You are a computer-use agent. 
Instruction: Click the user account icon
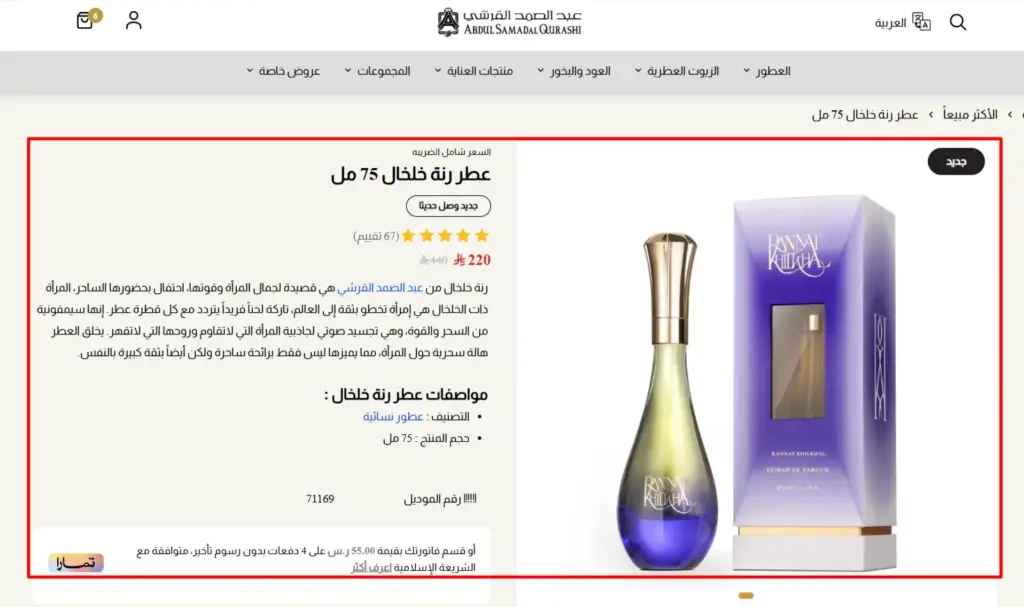coord(133,20)
